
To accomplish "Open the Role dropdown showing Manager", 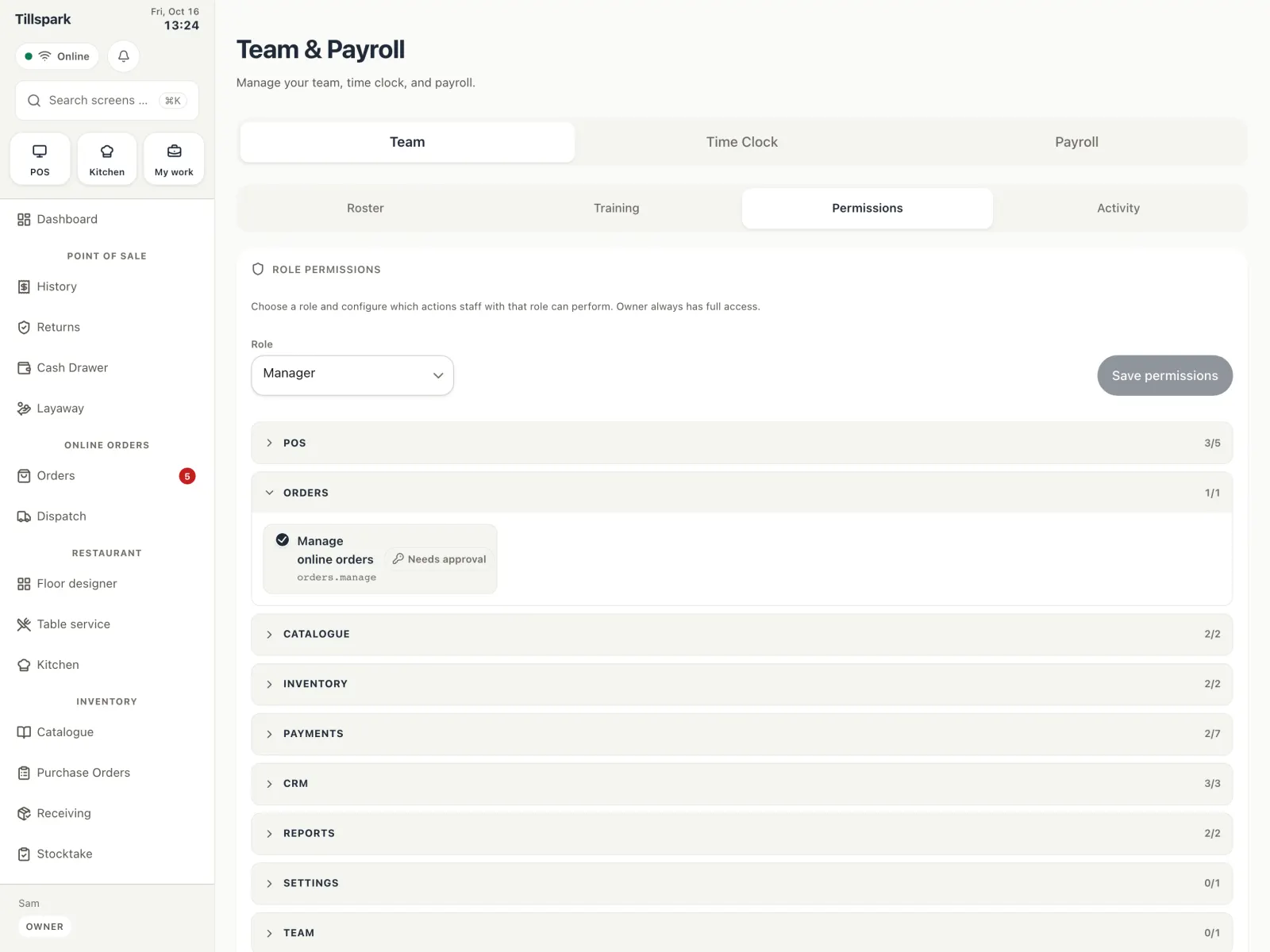I will tap(352, 375).
